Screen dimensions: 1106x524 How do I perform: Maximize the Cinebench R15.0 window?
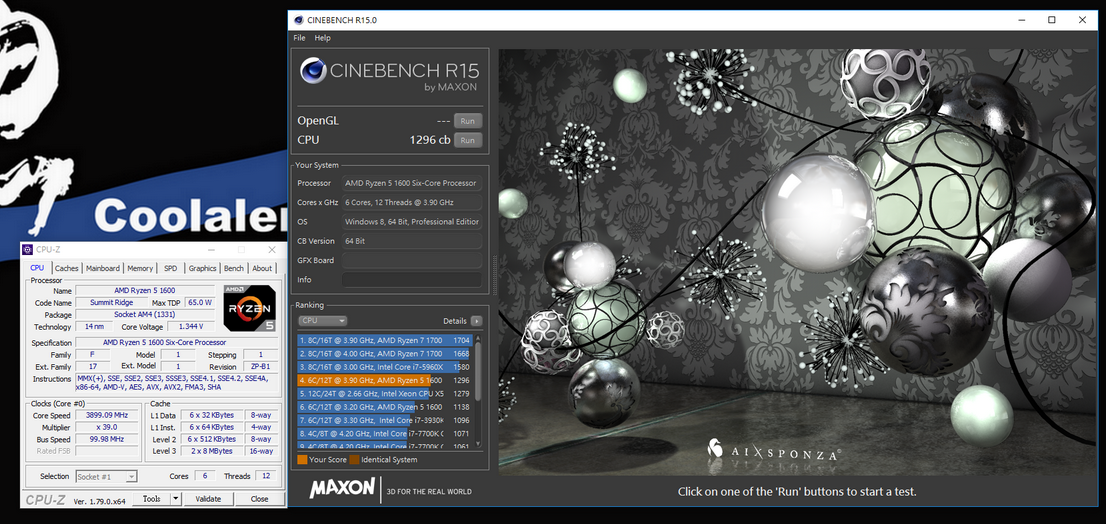tap(1052, 20)
